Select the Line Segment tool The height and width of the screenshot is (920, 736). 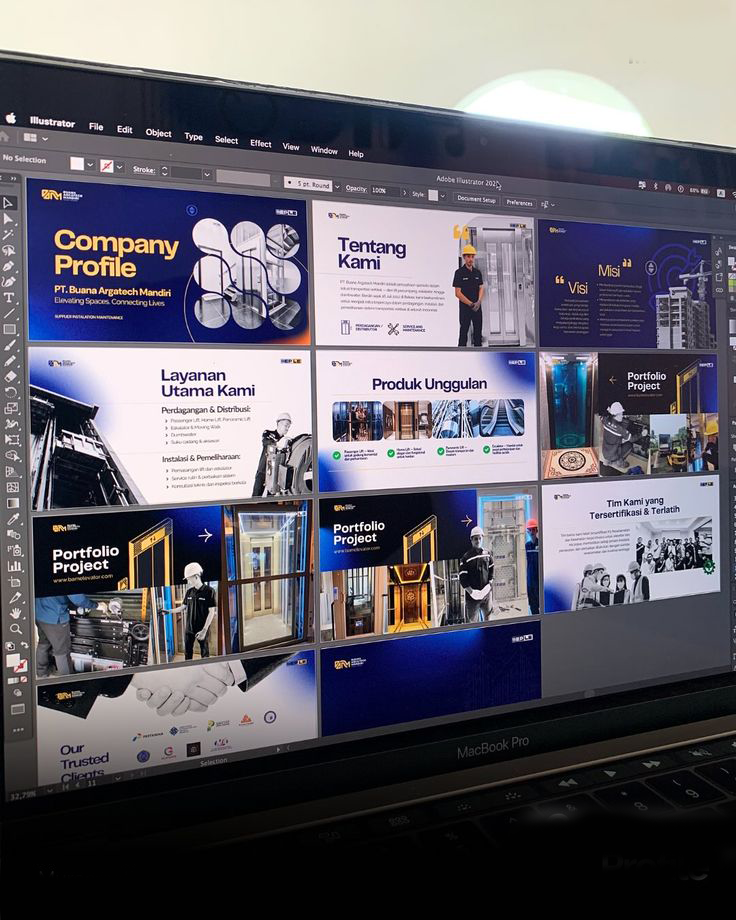pyautogui.click(x=9, y=313)
